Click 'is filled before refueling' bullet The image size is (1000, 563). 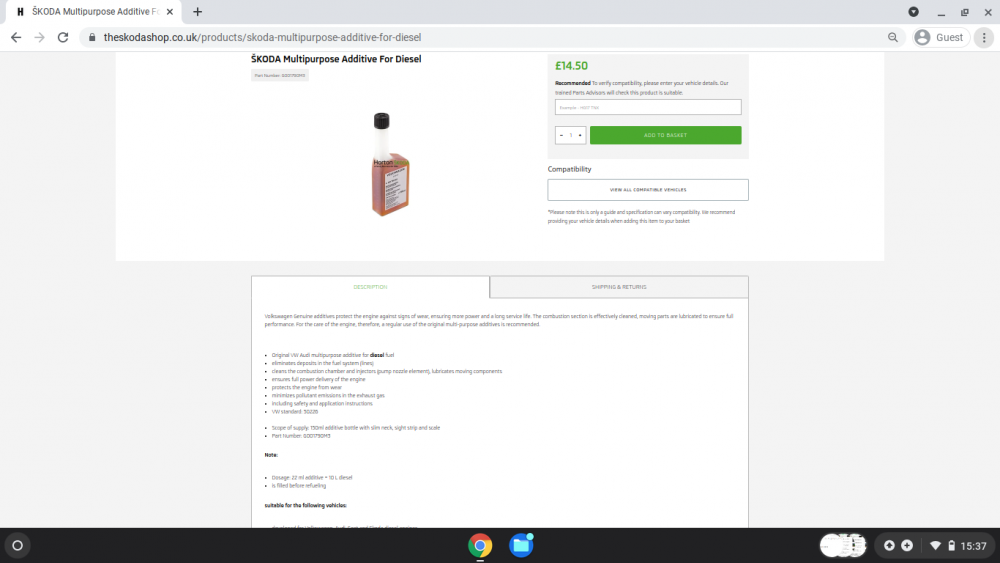click(x=298, y=486)
